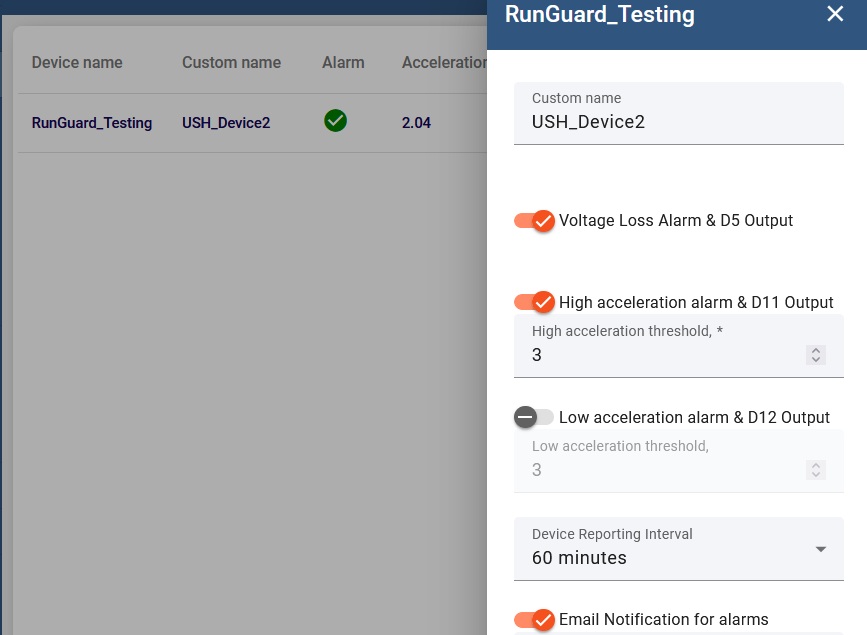Open the Device Reporting Interval dropdown

pos(678,548)
